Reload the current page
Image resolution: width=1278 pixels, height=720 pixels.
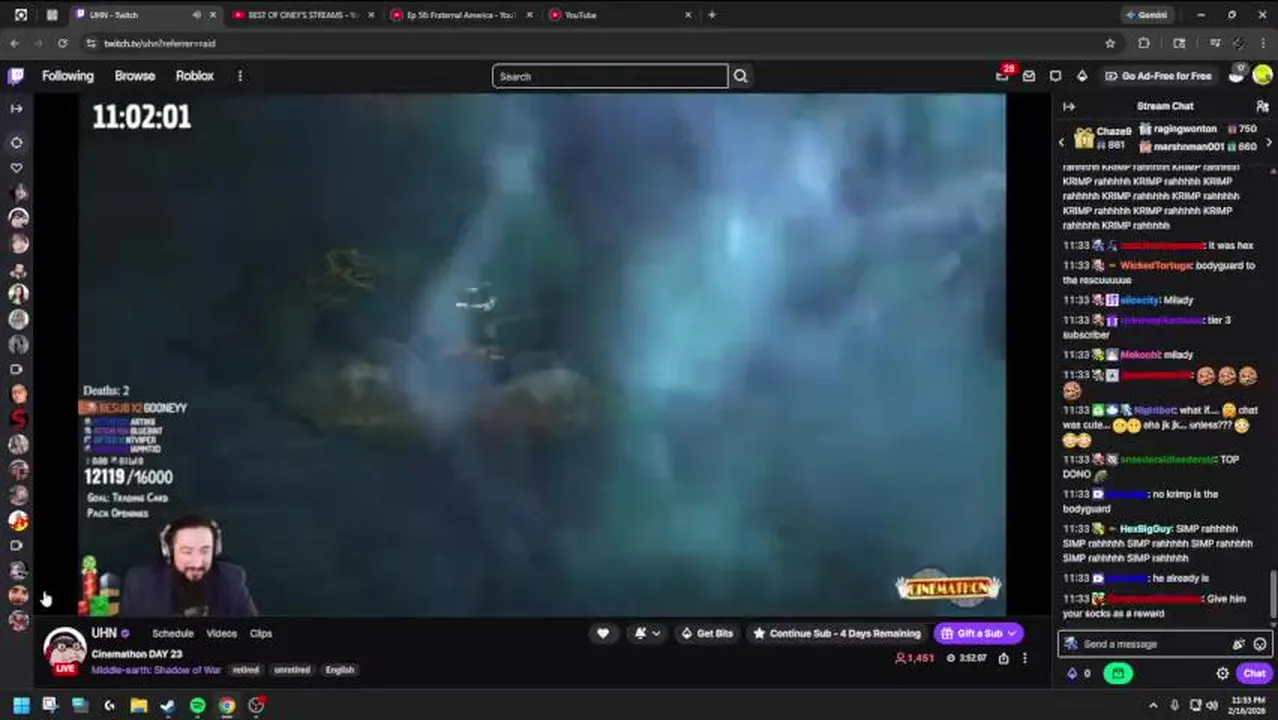point(62,43)
